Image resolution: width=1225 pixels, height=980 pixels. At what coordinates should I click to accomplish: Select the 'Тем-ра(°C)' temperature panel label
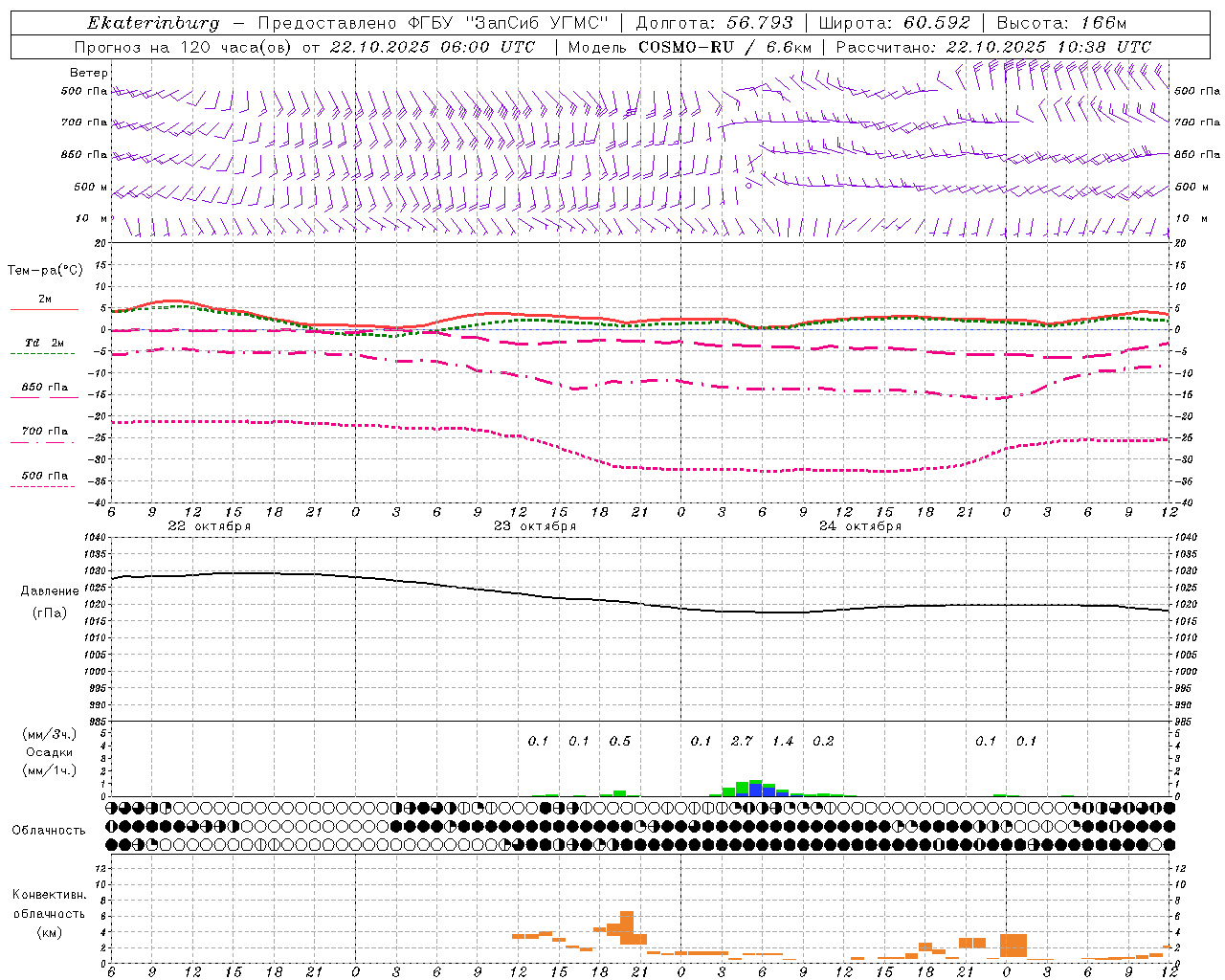(x=45, y=271)
